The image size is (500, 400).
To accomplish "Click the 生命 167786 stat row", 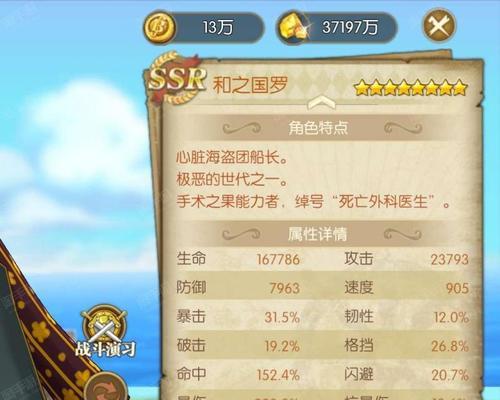I will [238, 259].
